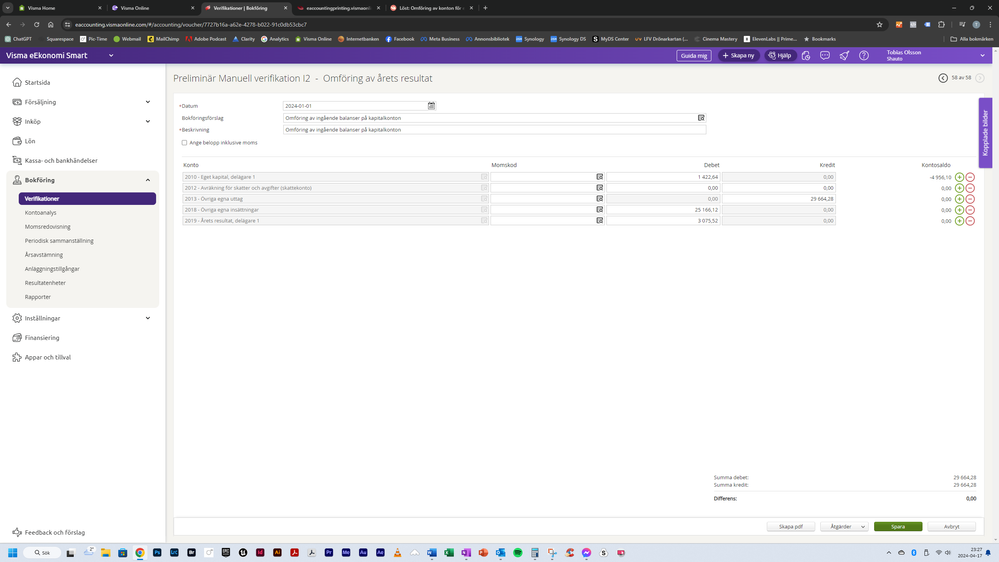Click the Skapa pdf button
This screenshot has height=562, width=999.
[x=790, y=526]
